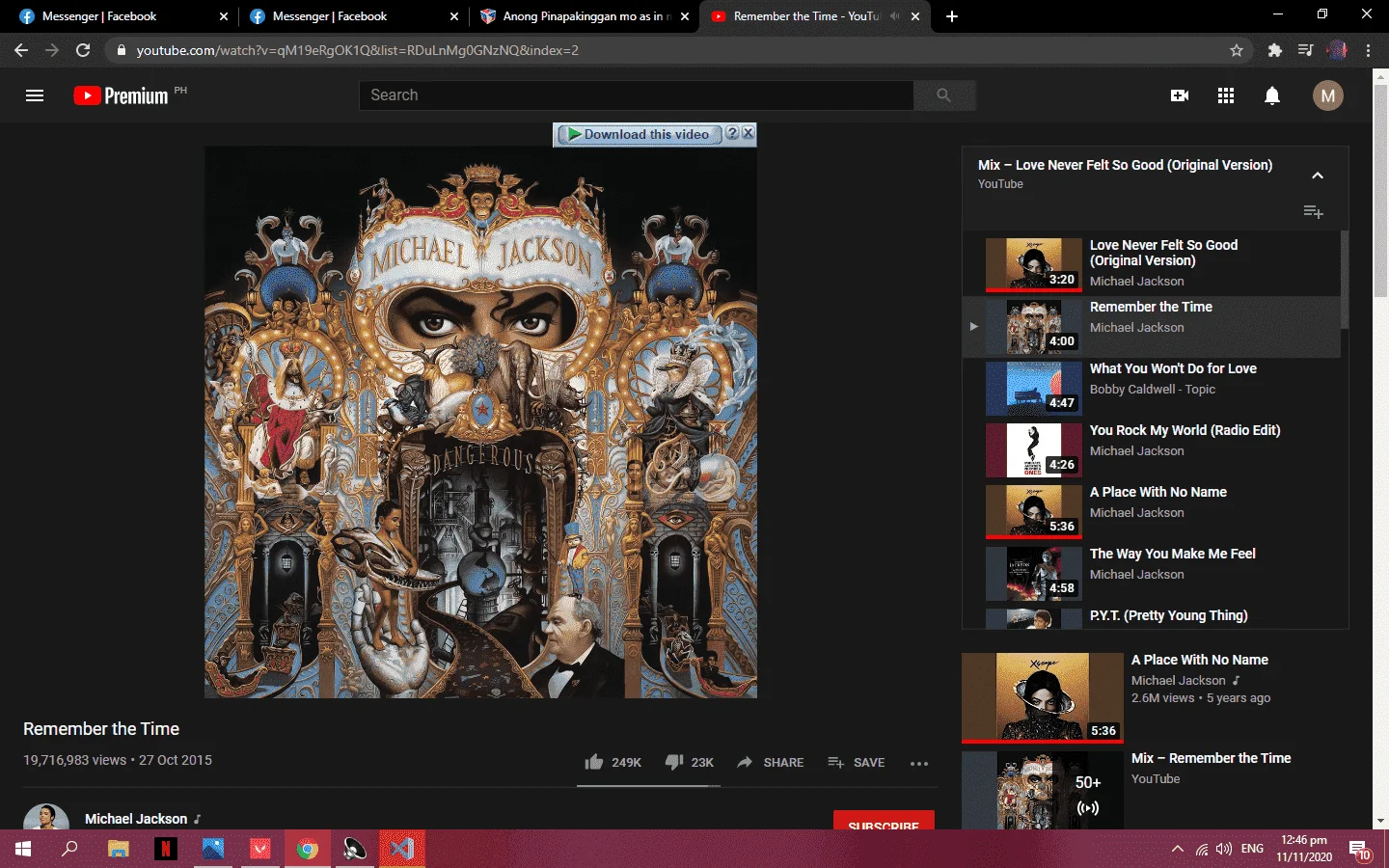The image size is (1389, 868).
Task: Launch File Explorer from the taskbar
Action: [118, 849]
